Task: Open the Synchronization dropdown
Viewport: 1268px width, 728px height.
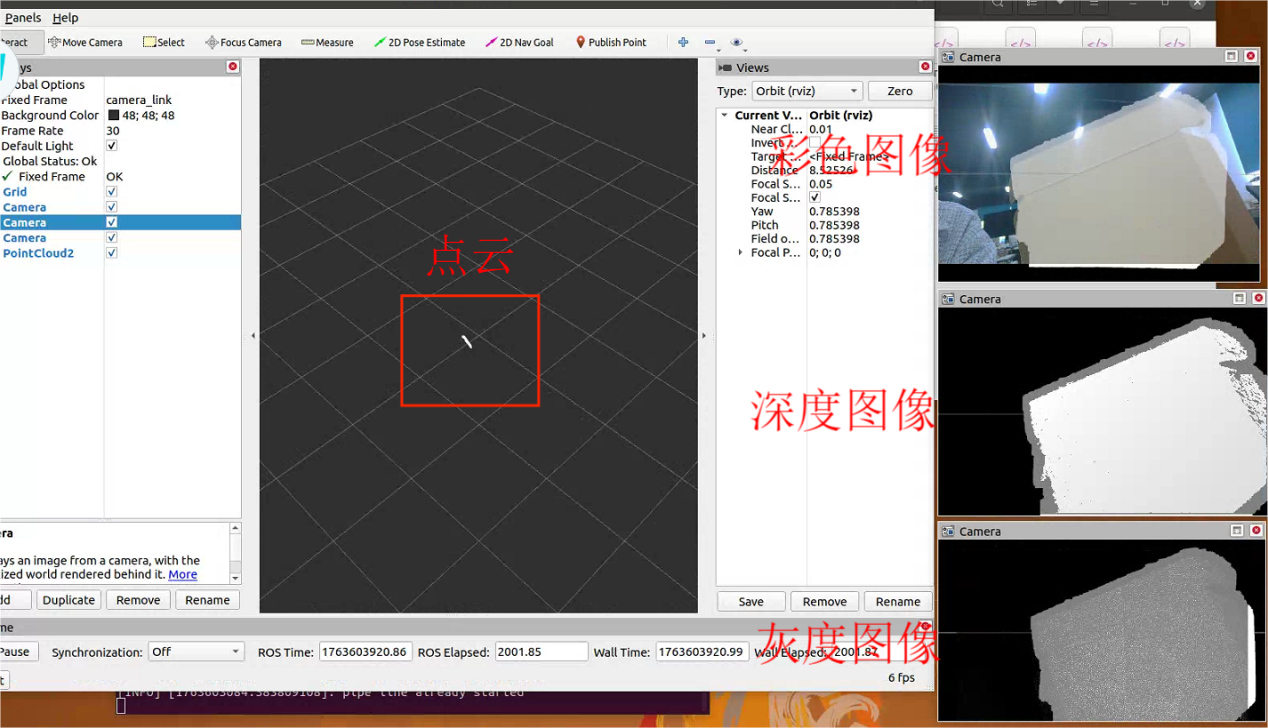Action: click(x=196, y=652)
